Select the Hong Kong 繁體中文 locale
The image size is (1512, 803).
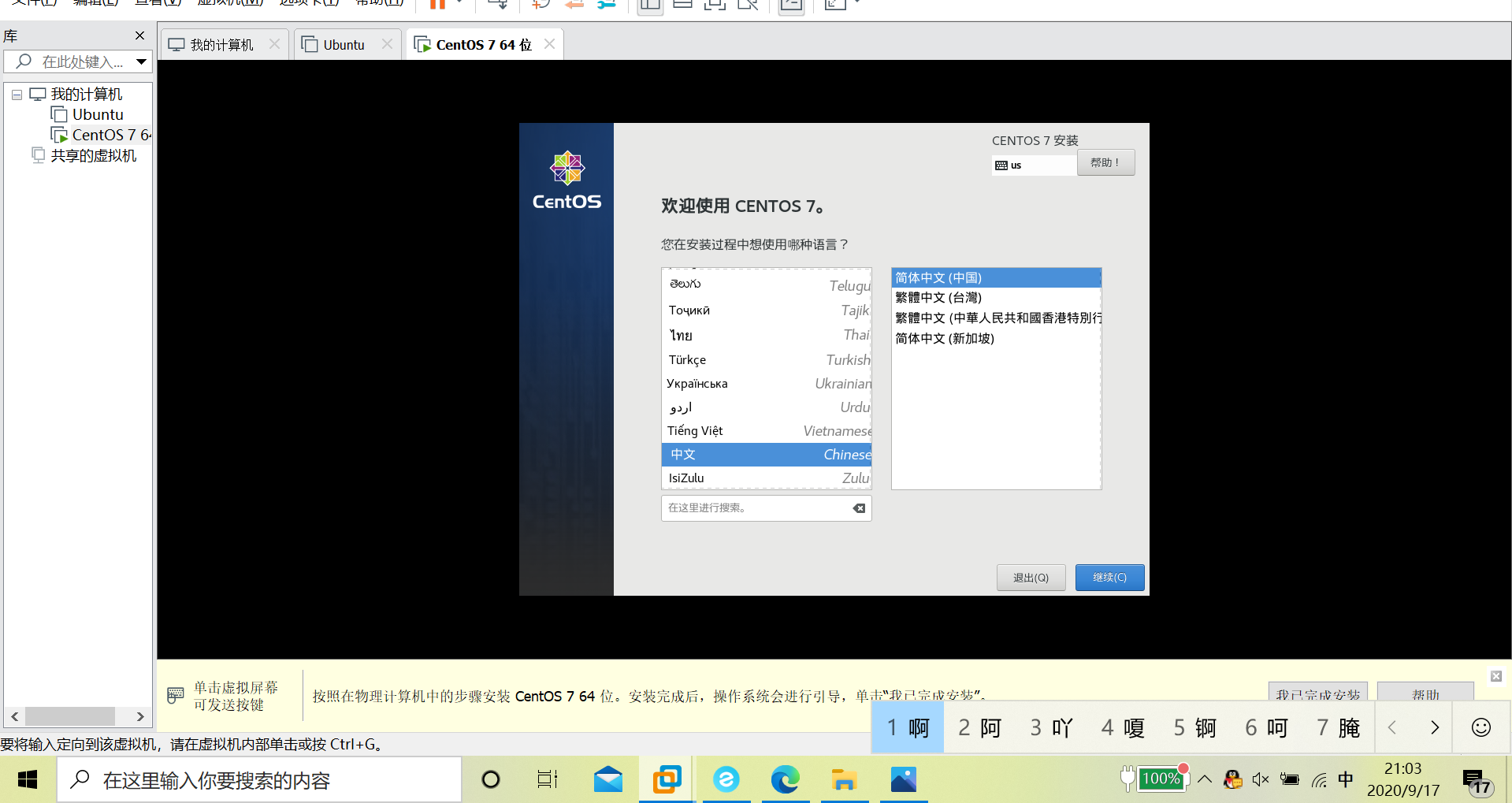pos(996,318)
